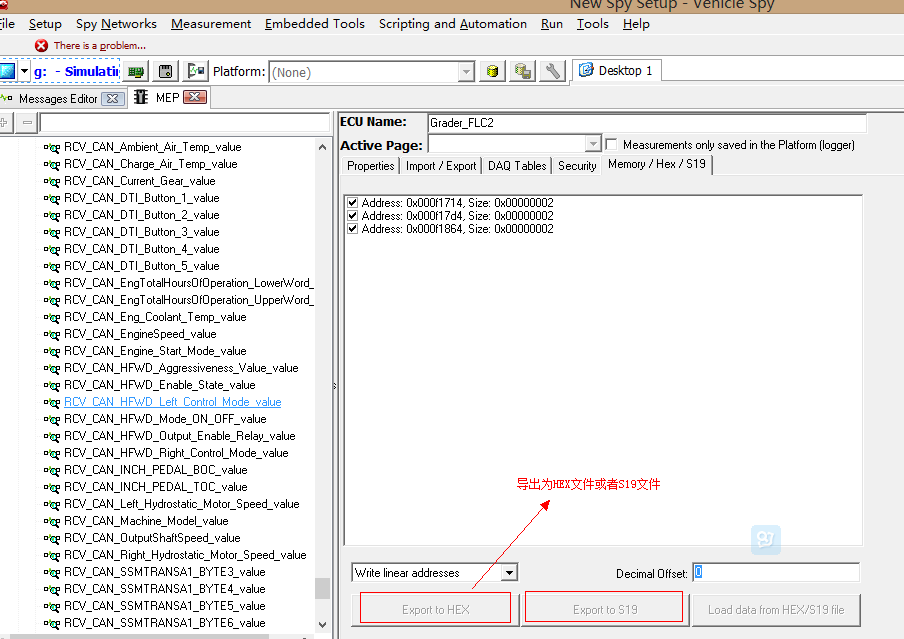
Task: Click the green circuit board hardware icon
Action: [x=136, y=71]
